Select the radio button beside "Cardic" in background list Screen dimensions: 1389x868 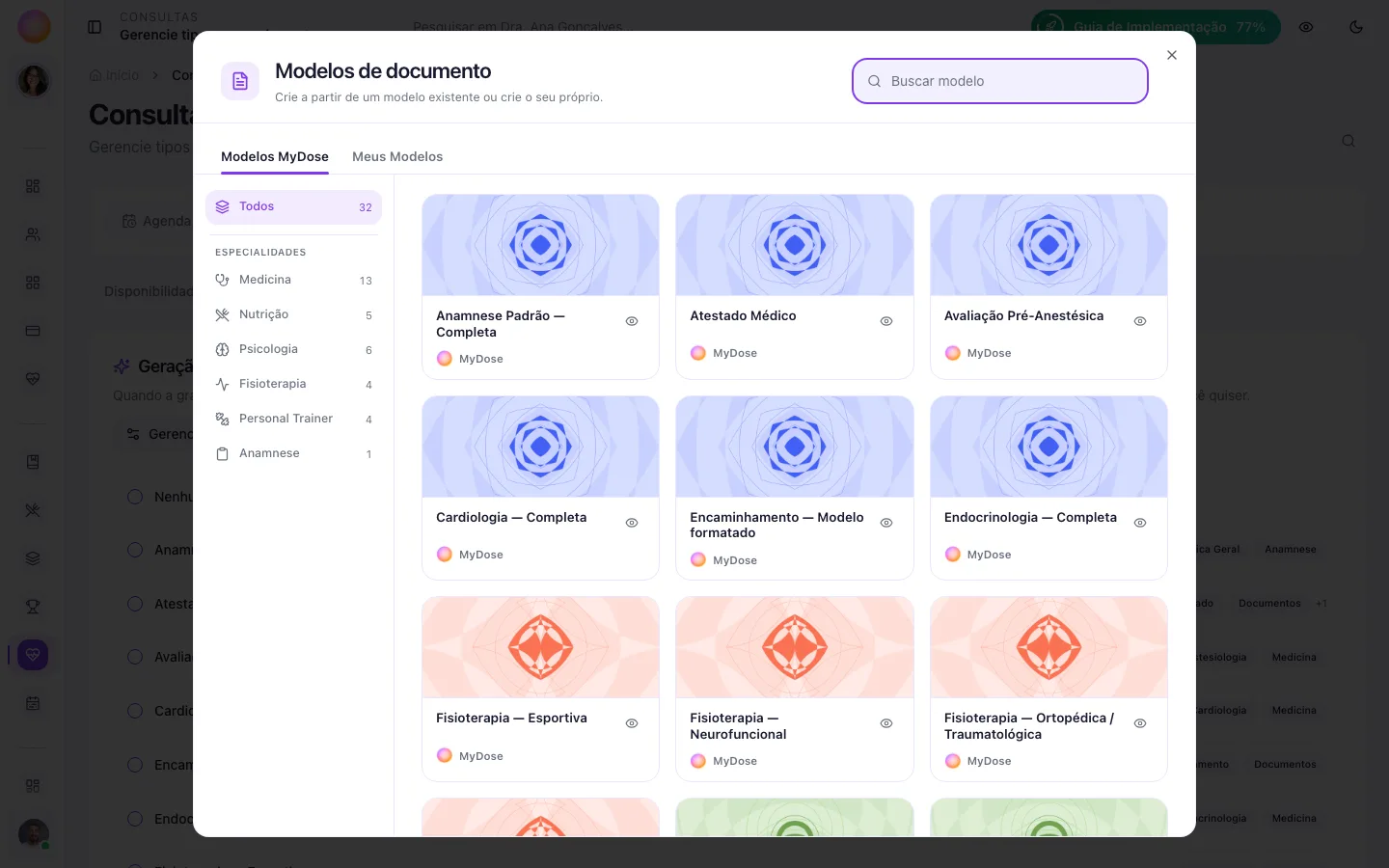click(135, 711)
